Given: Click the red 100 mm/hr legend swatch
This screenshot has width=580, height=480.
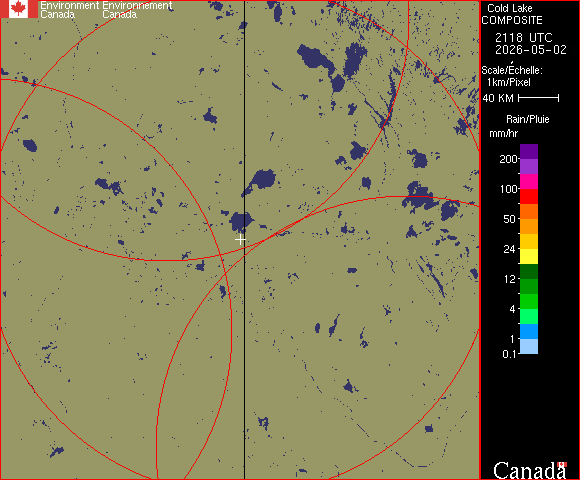Looking at the screenshot, I should tap(529, 196).
